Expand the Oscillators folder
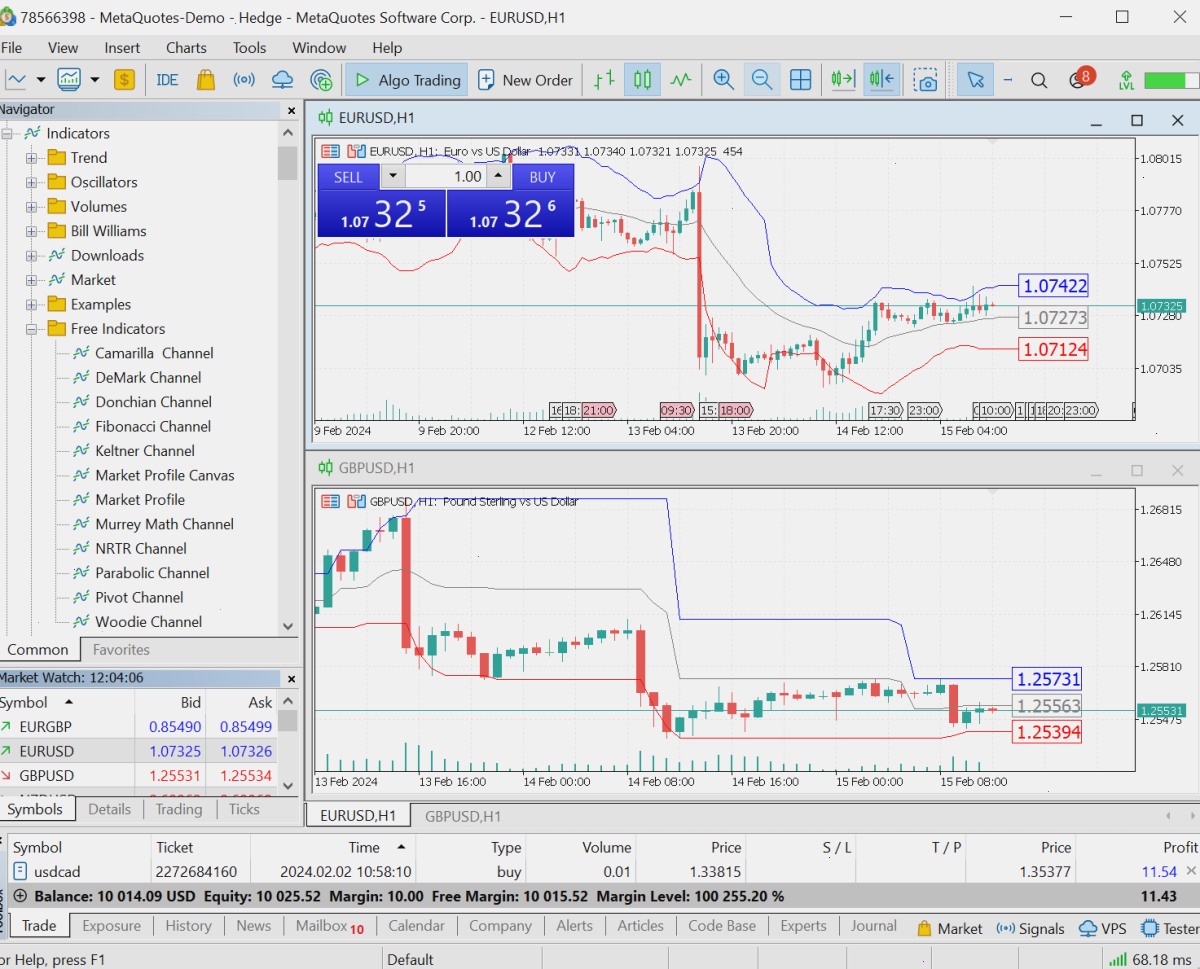 pos(31,182)
